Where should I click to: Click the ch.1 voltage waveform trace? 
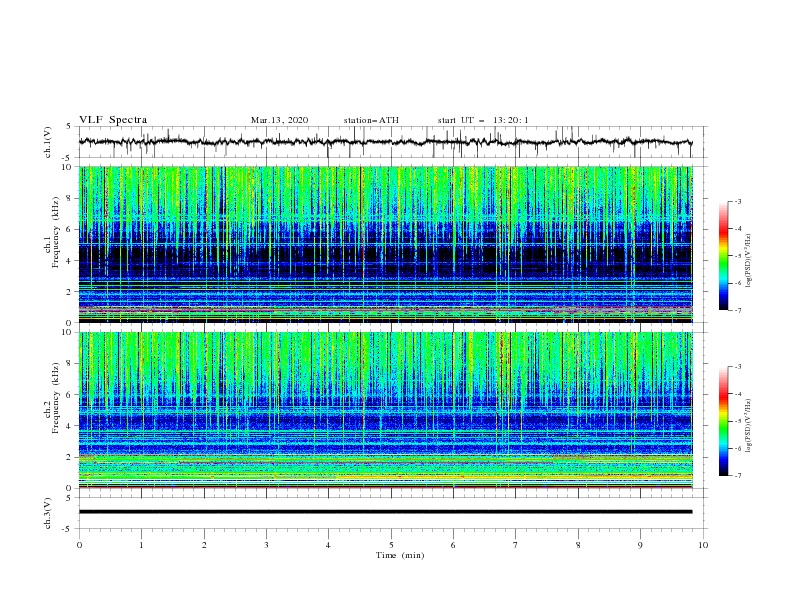pos(385,142)
